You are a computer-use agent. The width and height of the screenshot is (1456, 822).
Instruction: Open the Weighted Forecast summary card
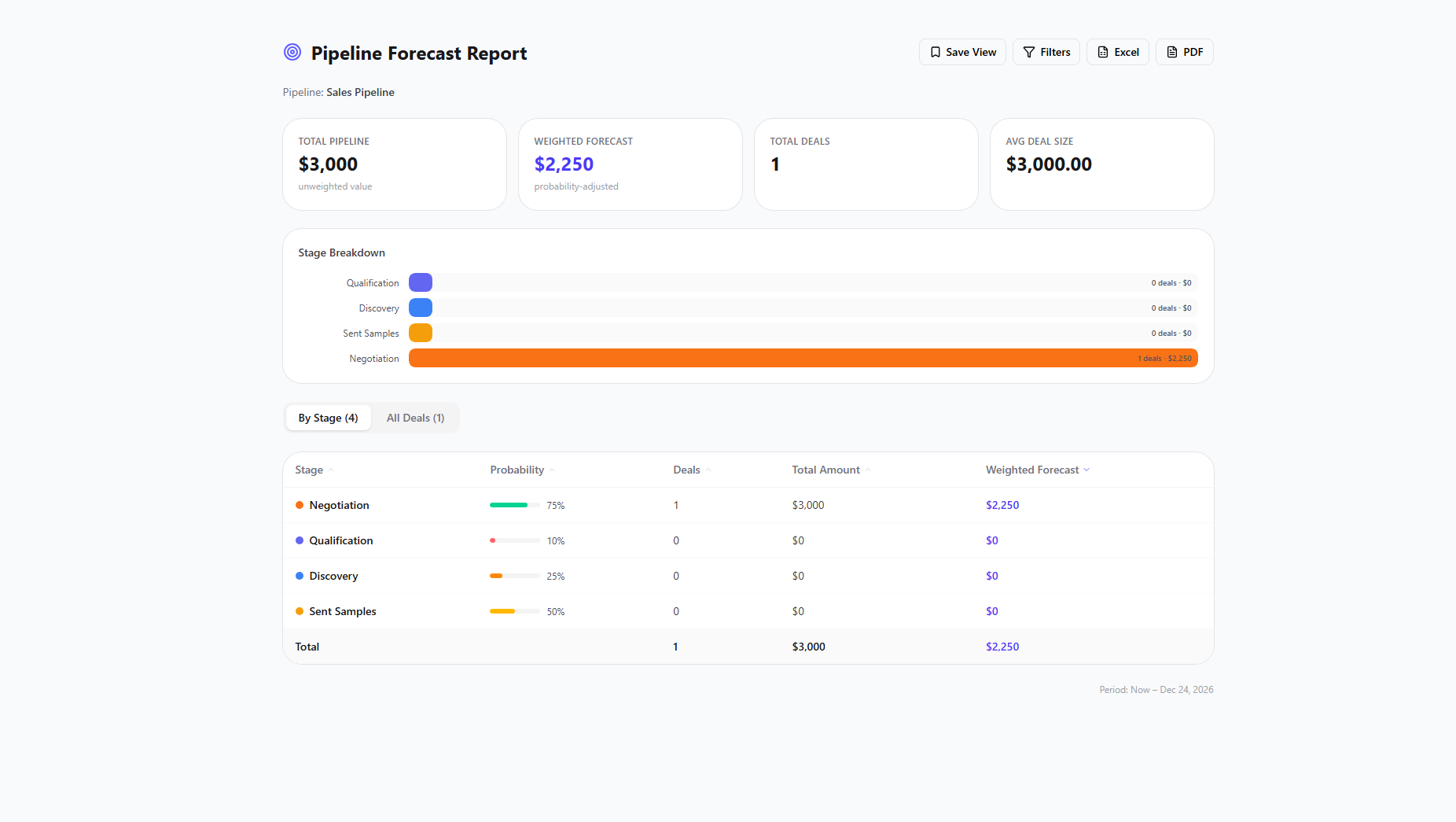point(631,164)
